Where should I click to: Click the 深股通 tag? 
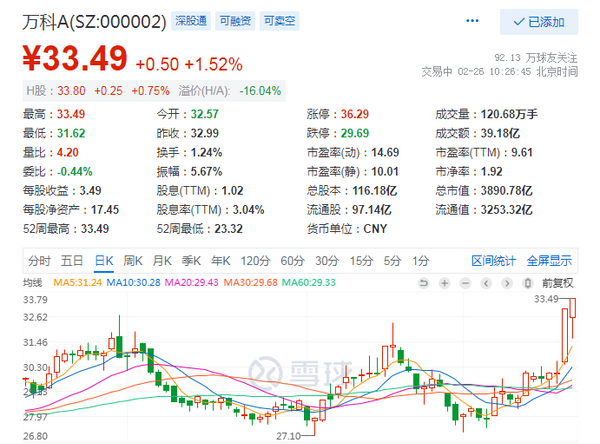pyautogui.click(x=191, y=21)
